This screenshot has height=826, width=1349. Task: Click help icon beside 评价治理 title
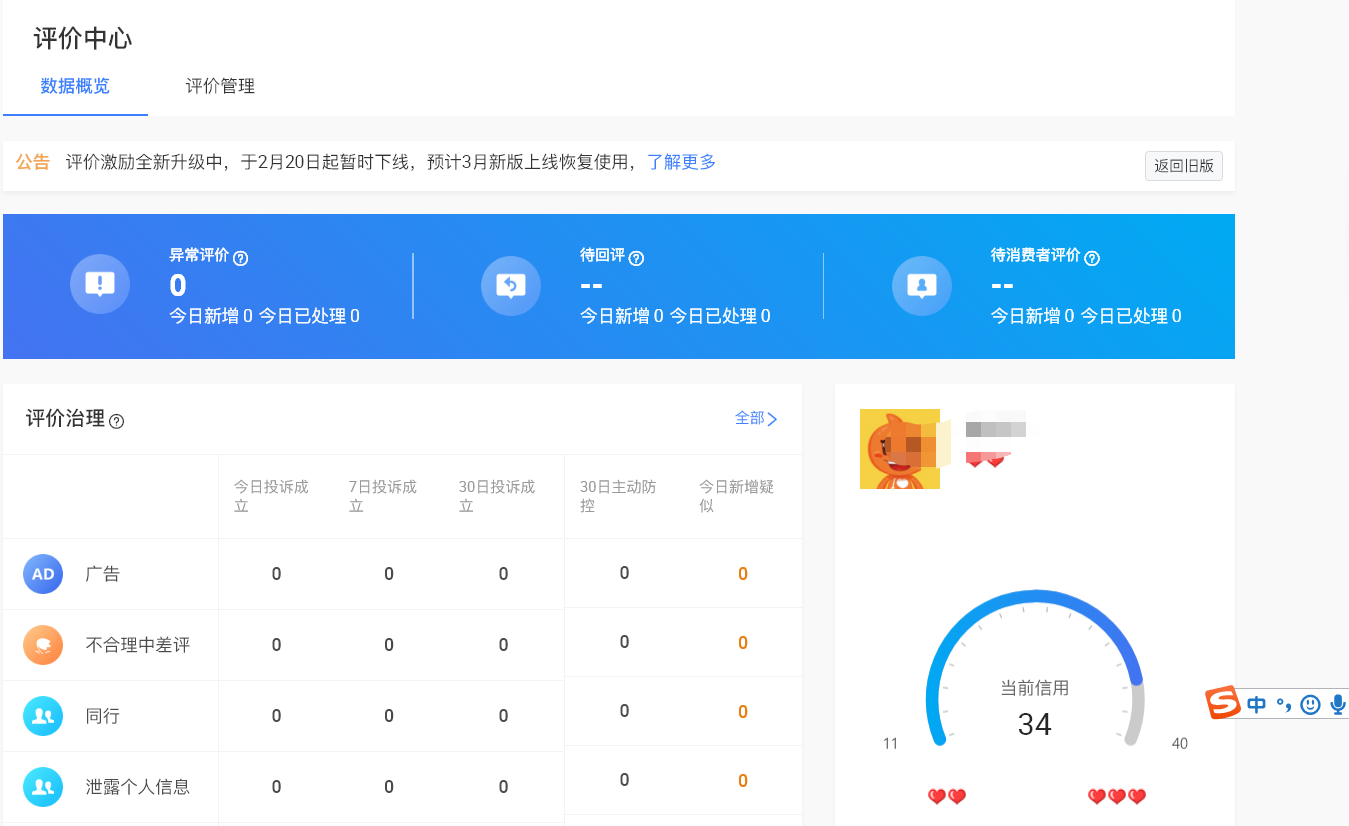click(117, 421)
